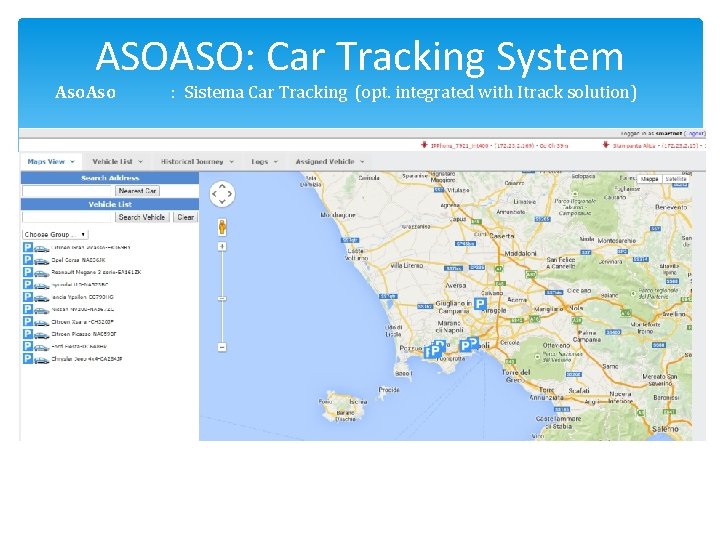Click the car icon beside Opel Corsa

click(41, 261)
